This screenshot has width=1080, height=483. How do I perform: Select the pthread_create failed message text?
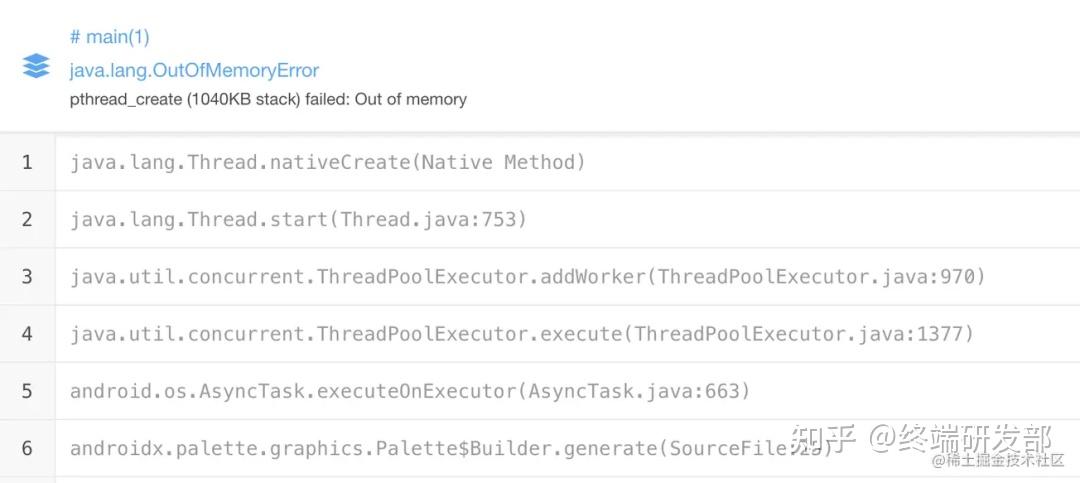[x=268, y=99]
